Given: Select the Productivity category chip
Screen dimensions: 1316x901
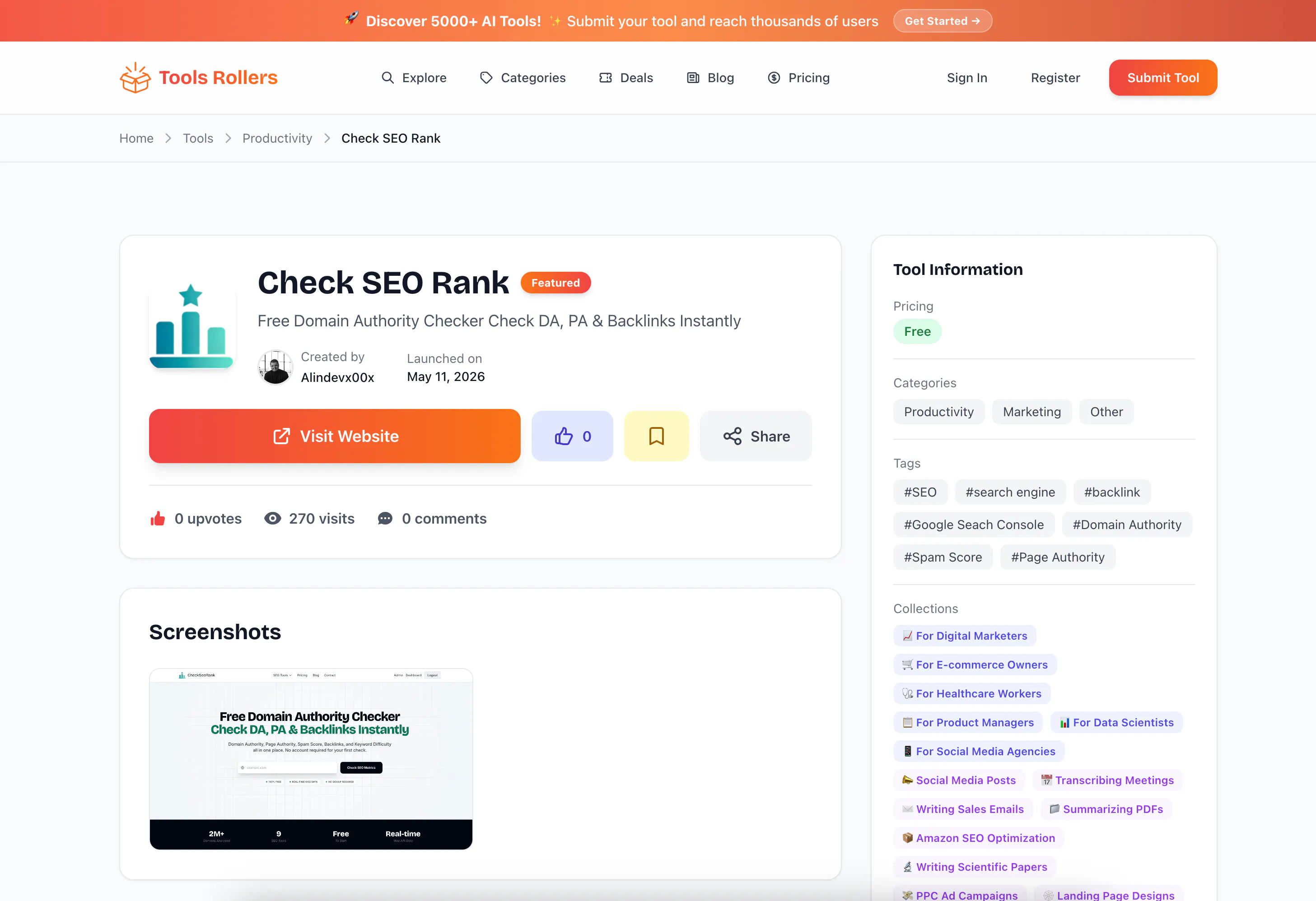Looking at the screenshot, I should pos(938,412).
